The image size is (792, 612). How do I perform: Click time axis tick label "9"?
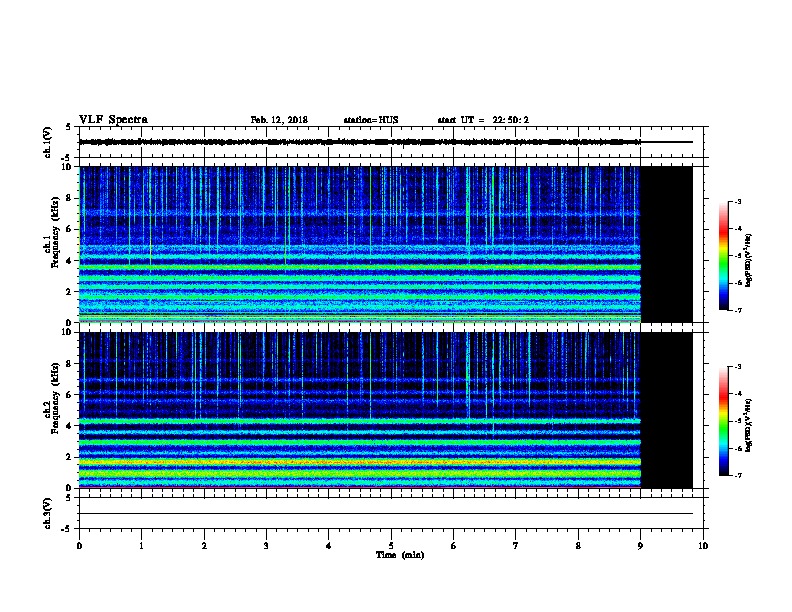tap(640, 545)
